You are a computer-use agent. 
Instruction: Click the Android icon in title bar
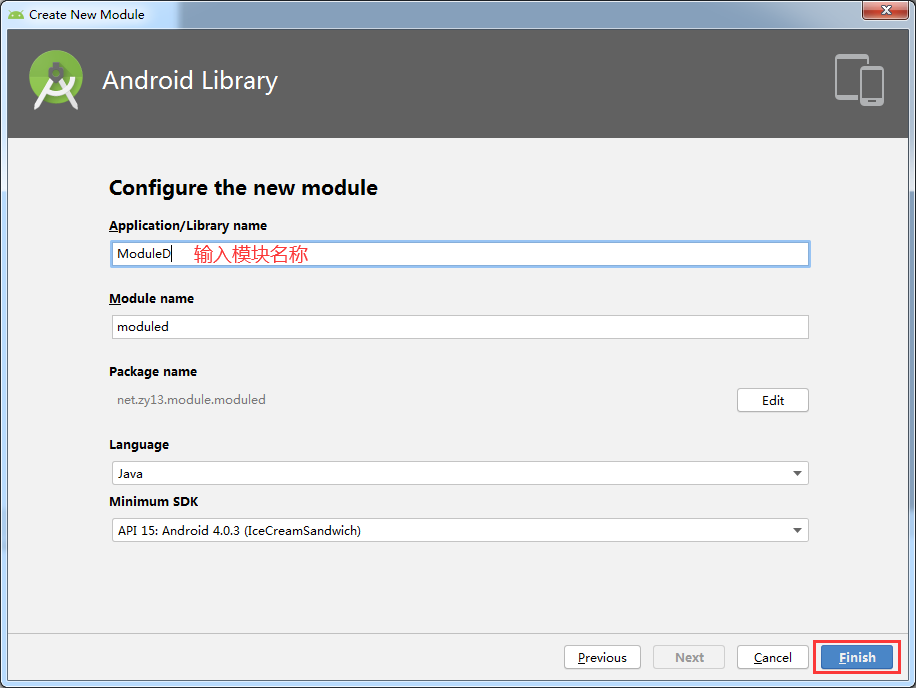click(x=16, y=14)
